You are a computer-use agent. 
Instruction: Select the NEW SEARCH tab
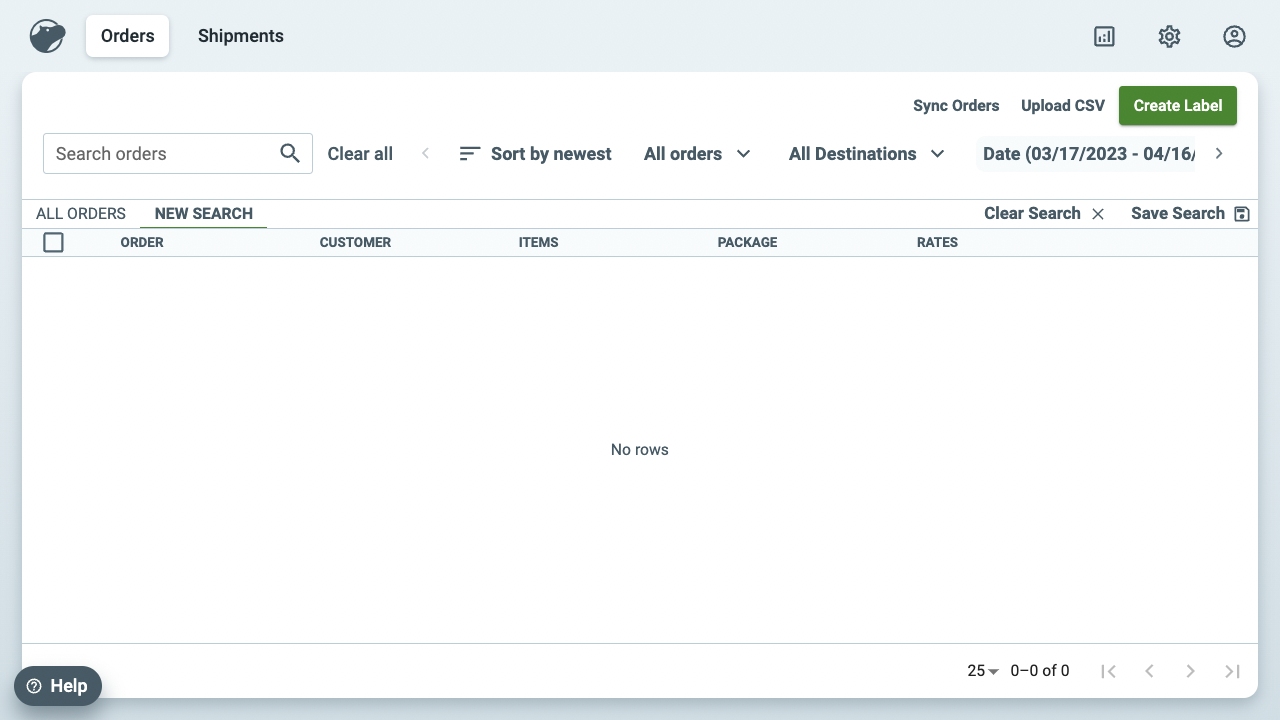204,214
